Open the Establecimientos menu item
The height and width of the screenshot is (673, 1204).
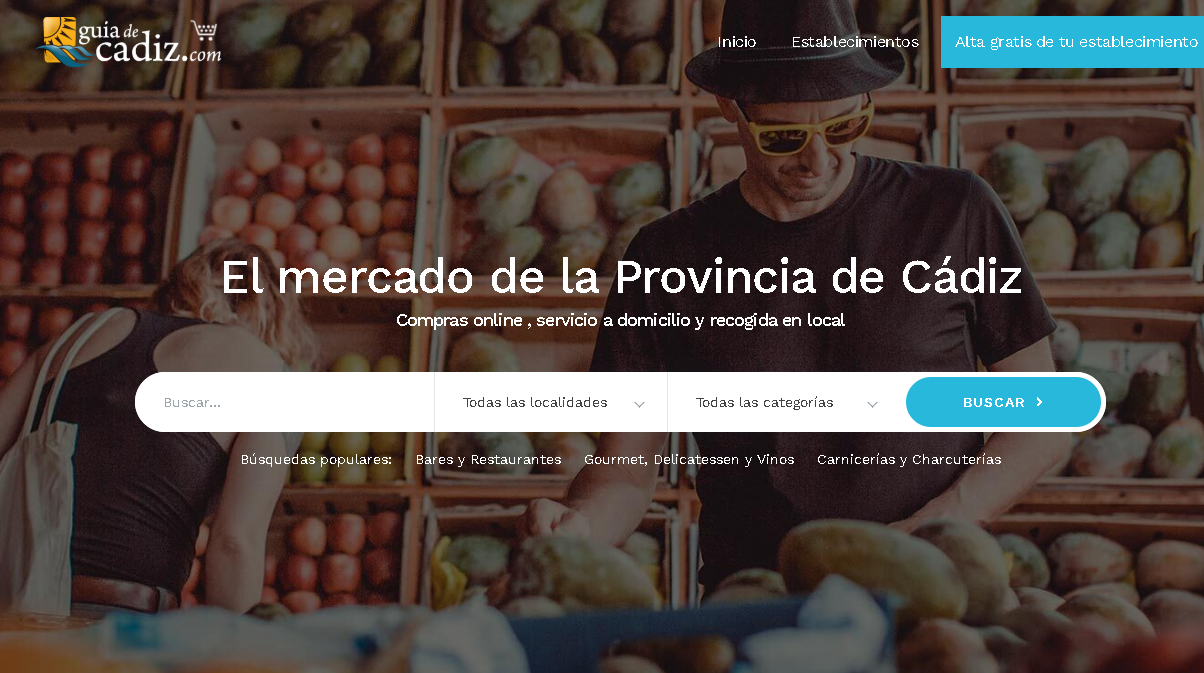tap(855, 42)
